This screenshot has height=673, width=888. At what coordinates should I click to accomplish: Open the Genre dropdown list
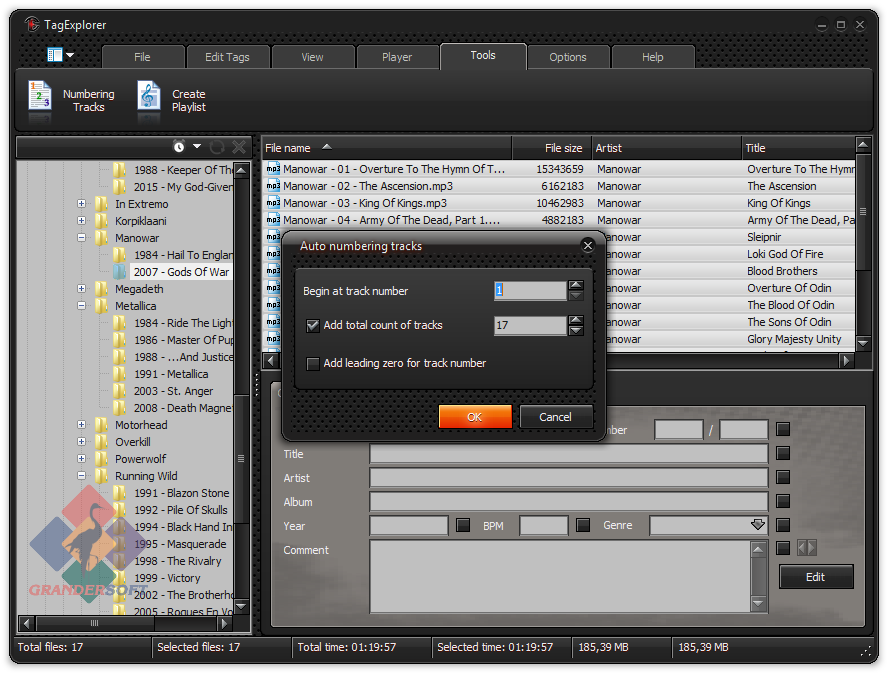(757, 525)
